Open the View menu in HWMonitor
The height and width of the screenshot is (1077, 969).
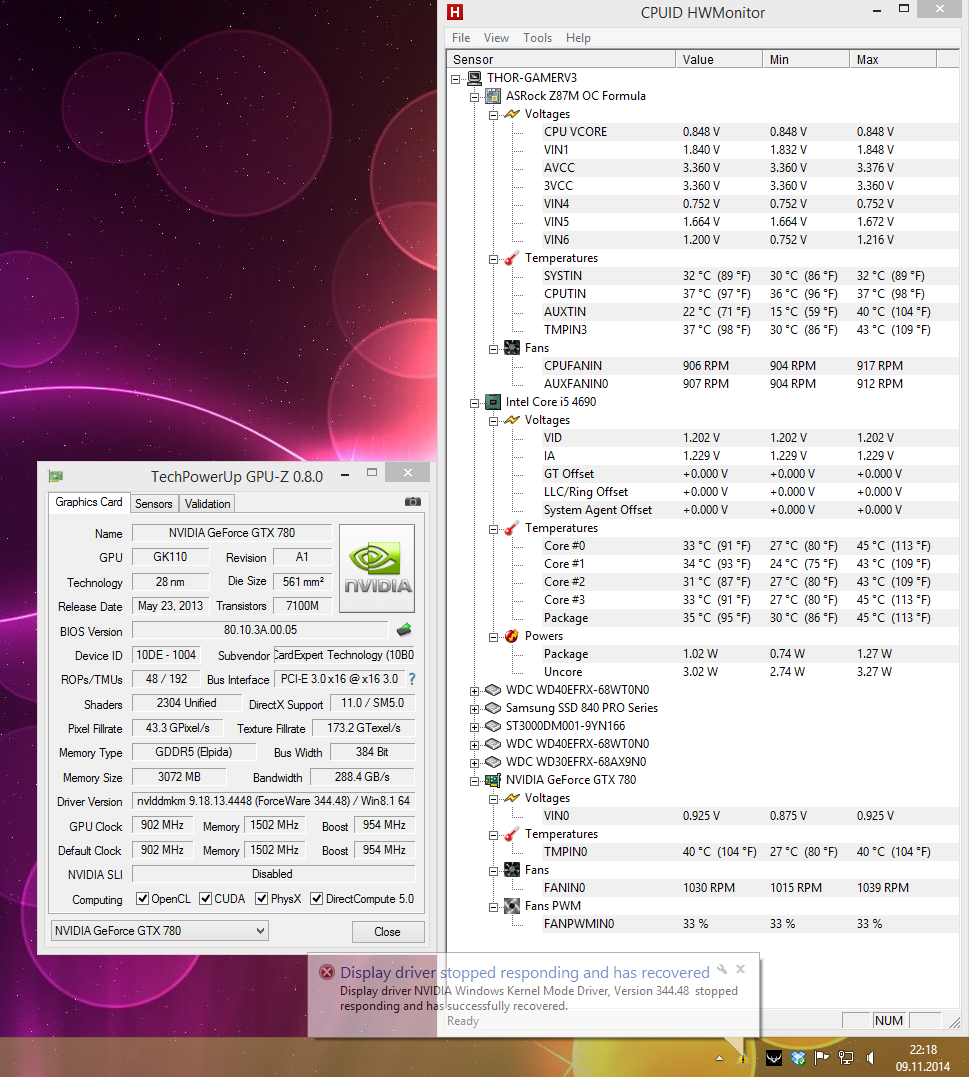click(496, 38)
